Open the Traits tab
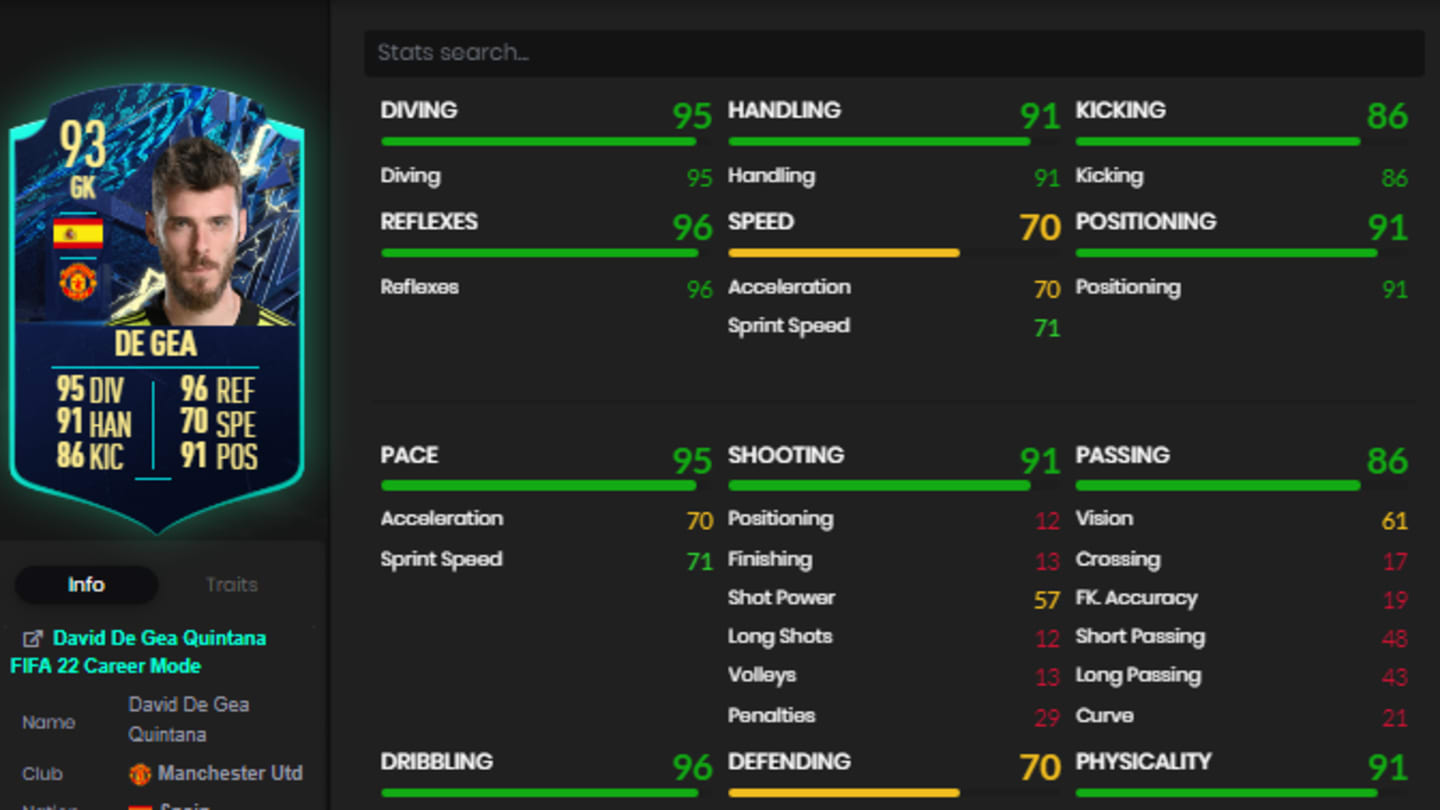Image resolution: width=1440 pixels, height=810 pixels. pyautogui.click(x=231, y=585)
